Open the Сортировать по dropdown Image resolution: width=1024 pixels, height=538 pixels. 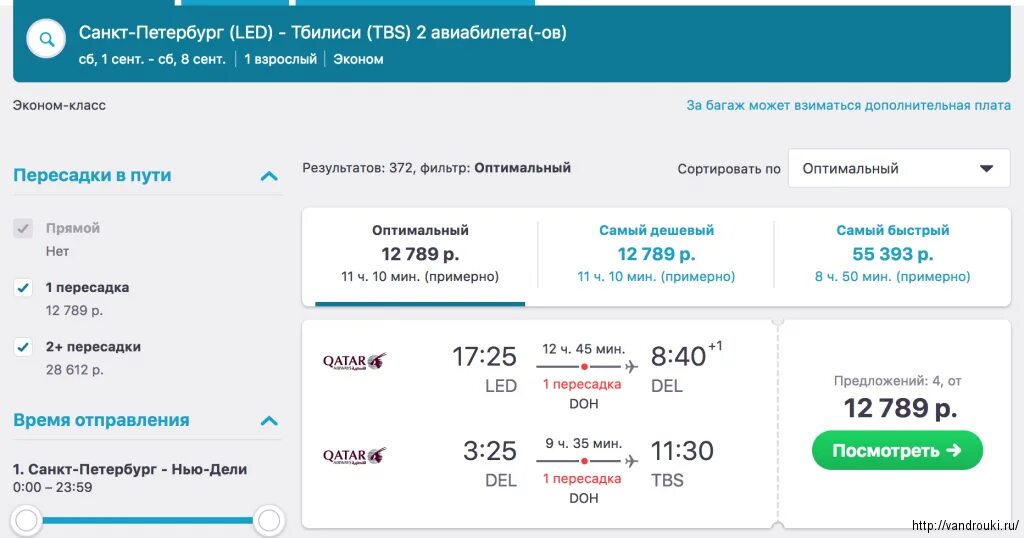[899, 168]
